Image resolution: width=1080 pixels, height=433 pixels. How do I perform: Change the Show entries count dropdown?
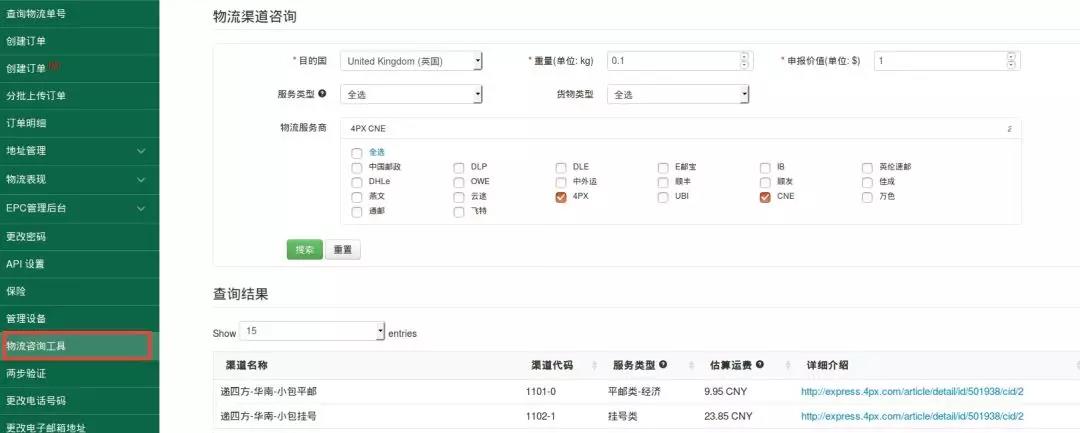(312, 331)
